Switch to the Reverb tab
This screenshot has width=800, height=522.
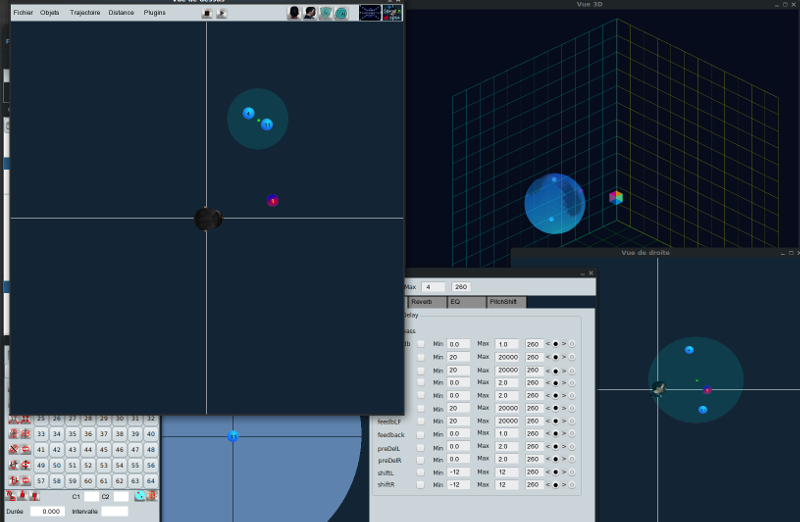[x=422, y=302]
